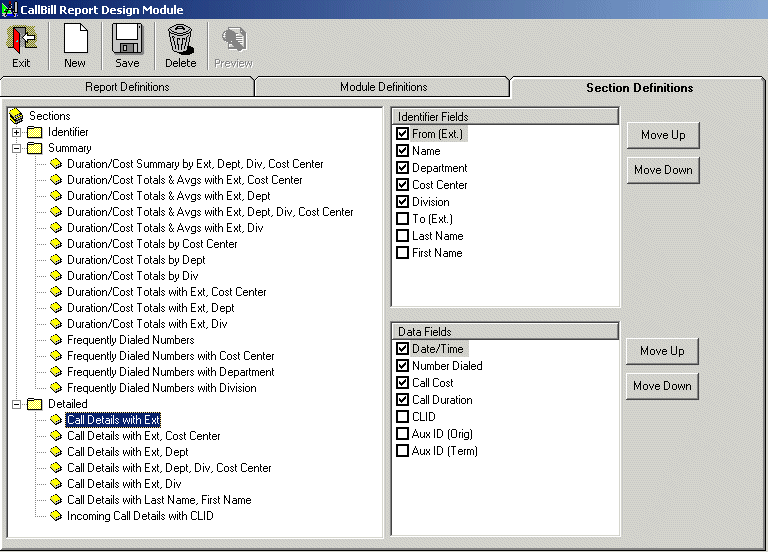The height and width of the screenshot is (552, 768).
Task: Uncheck the From (Ext.) identifier field
Action: point(403,134)
